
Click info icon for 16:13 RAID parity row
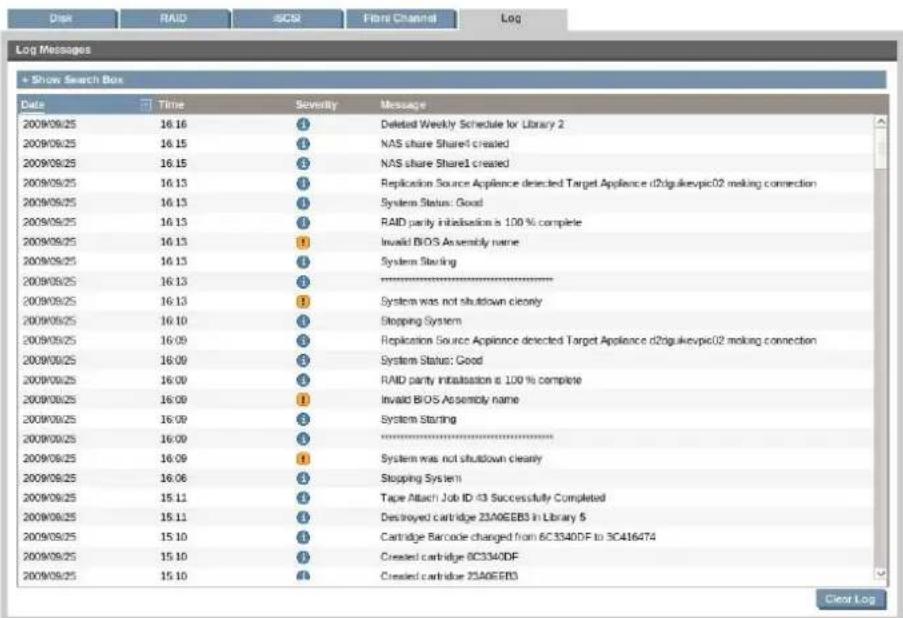click(x=303, y=223)
